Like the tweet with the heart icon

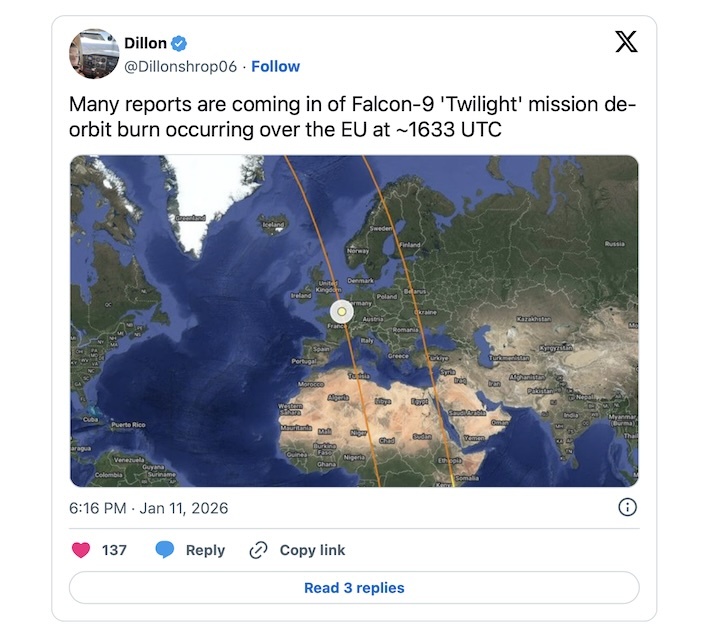[82, 550]
